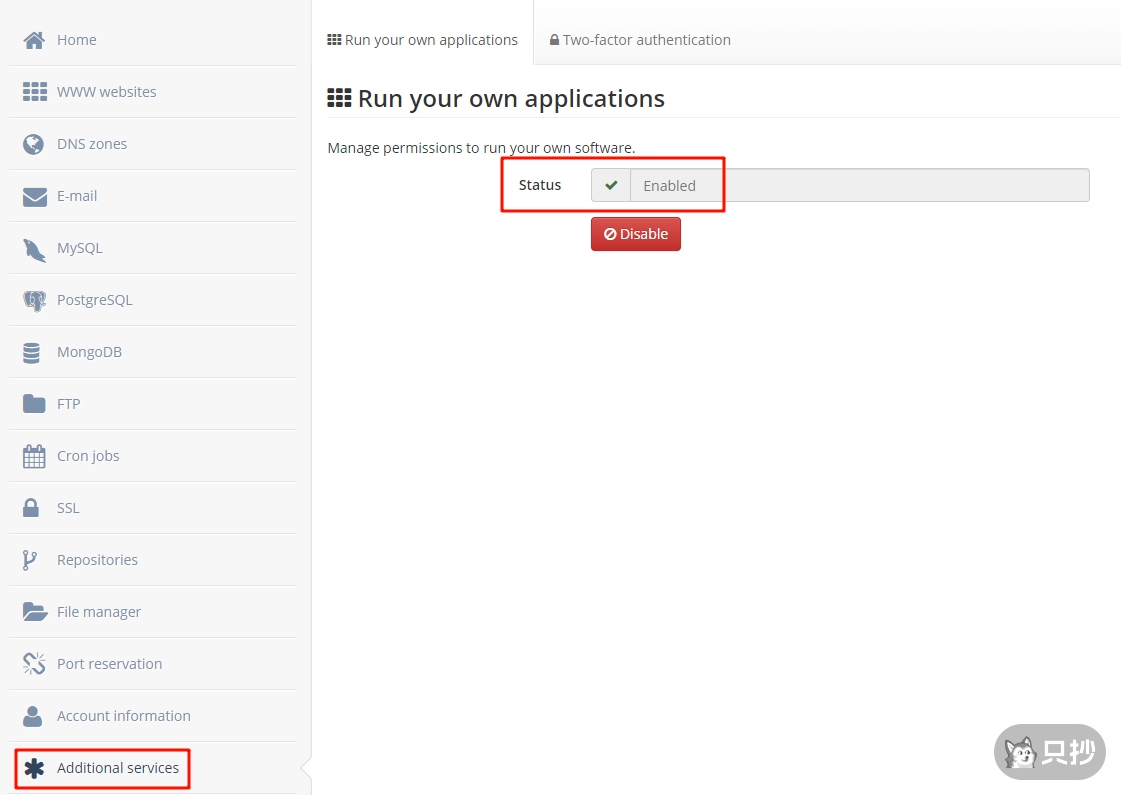This screenshot has height=795, width=1121.
Task: Click the Repositories branch icon
Action: (x=30, y=560)
